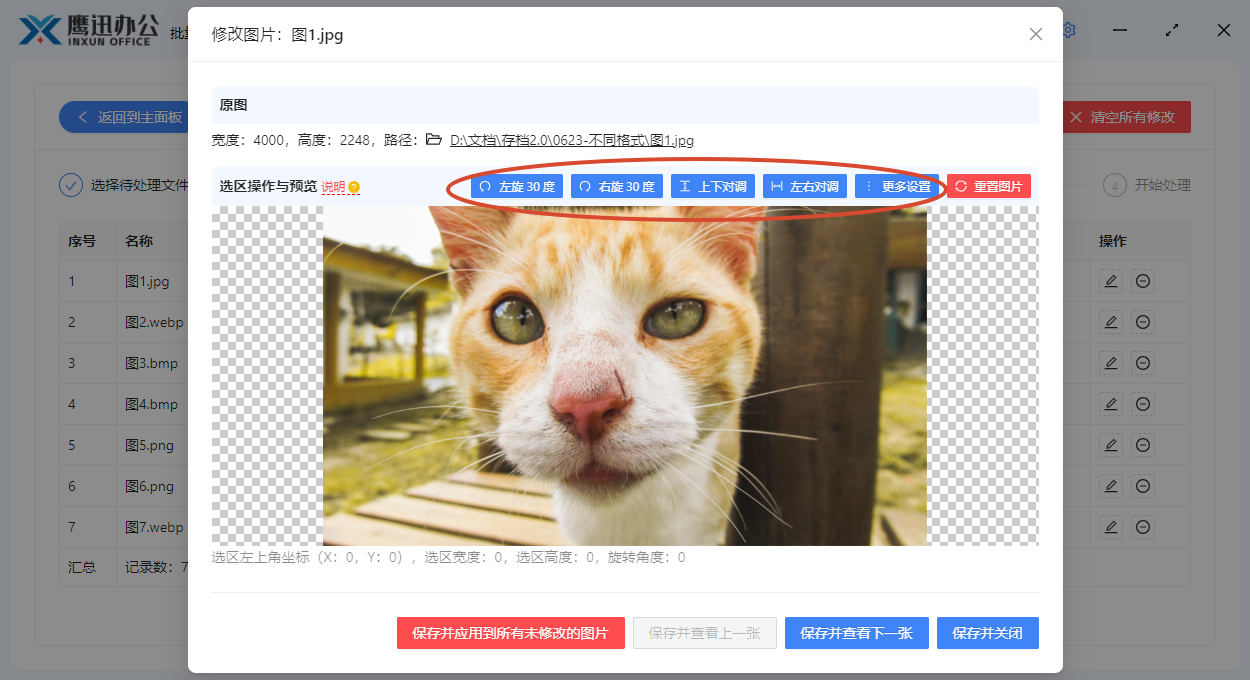Flip image horizontally with 左右对调

805,186
